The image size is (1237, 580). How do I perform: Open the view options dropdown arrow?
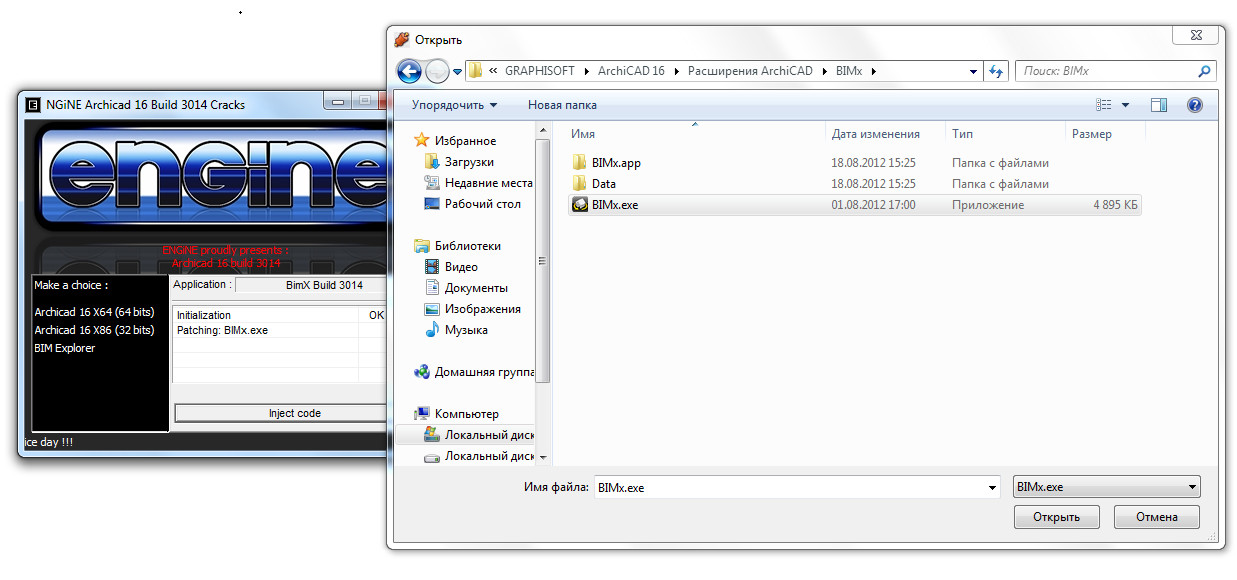pos(1125,105)
